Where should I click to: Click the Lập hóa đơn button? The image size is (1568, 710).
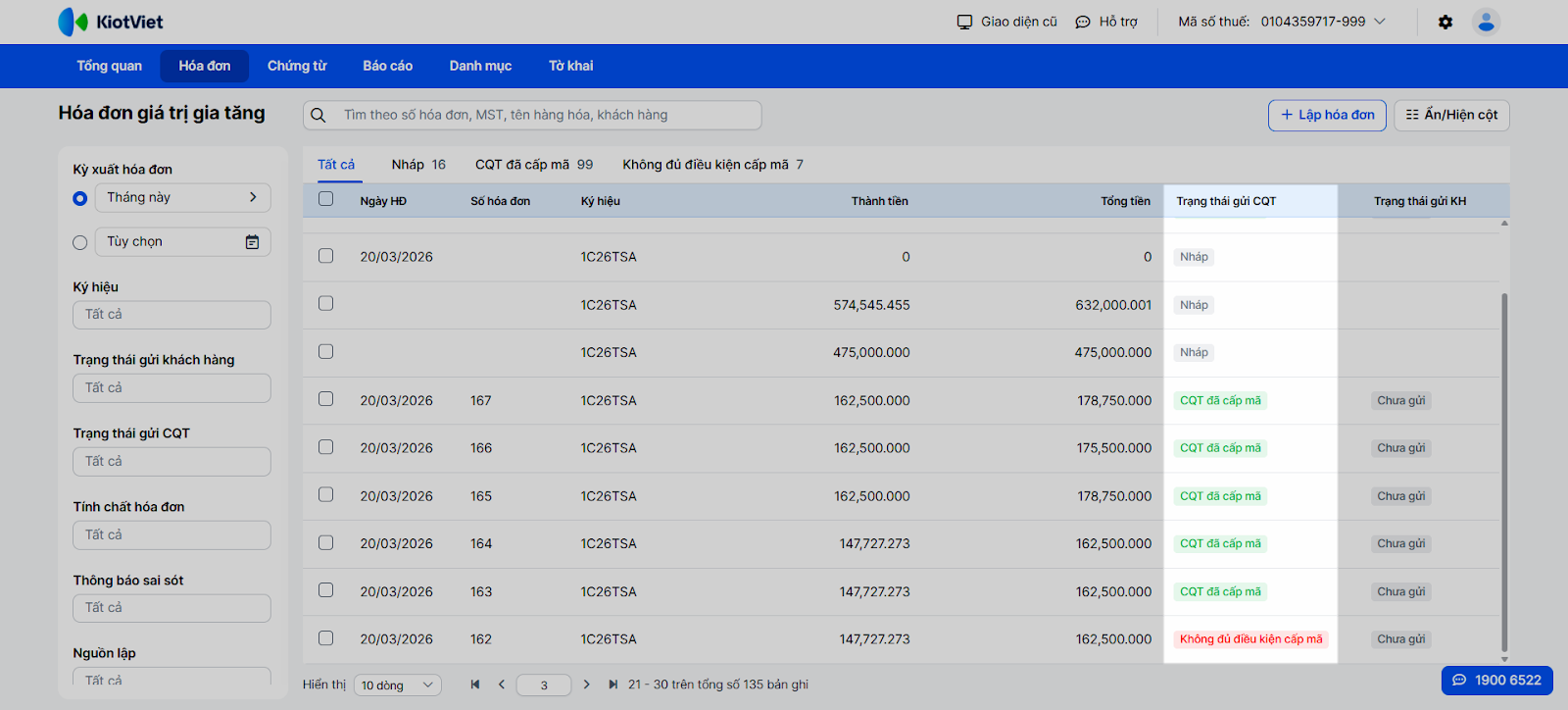coord(1327,115)
